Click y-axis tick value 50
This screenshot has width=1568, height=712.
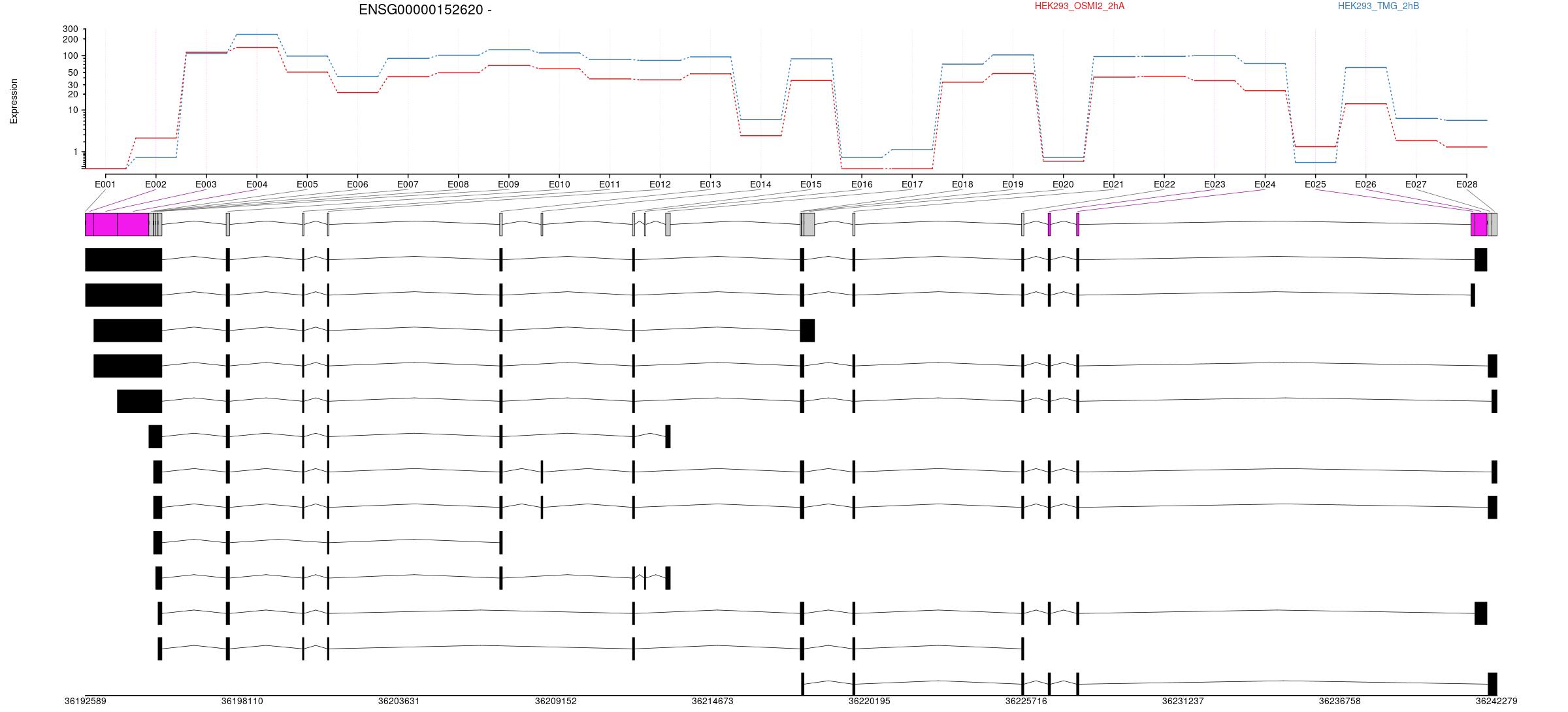[x=73, y=73]
